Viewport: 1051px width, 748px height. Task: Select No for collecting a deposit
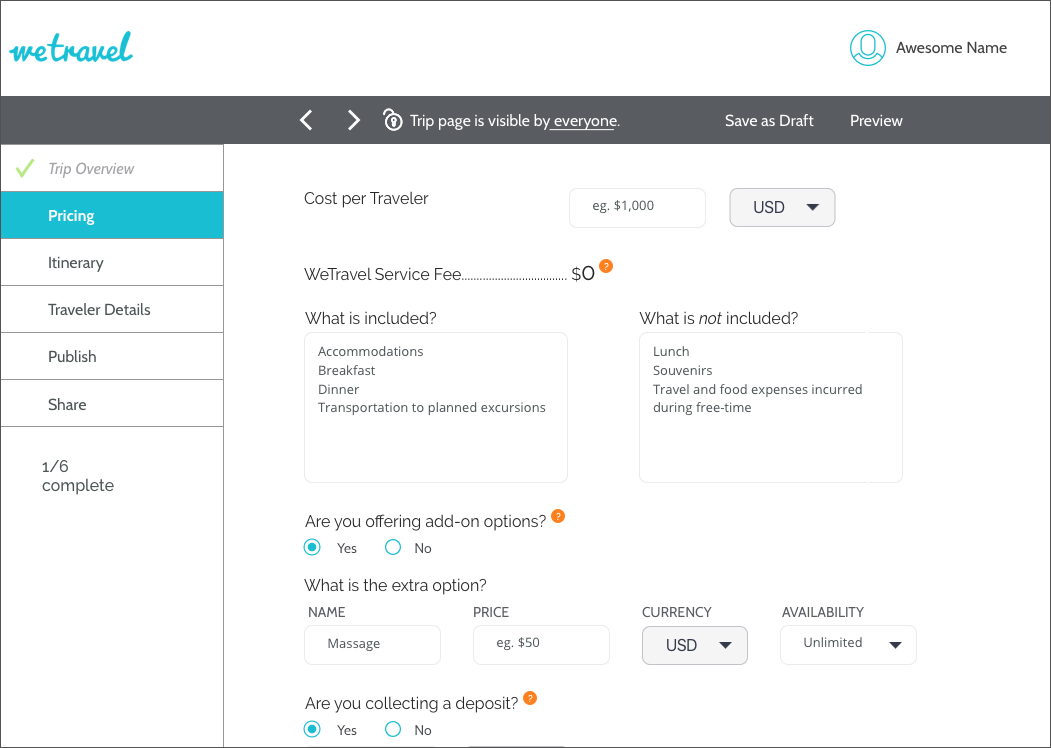(x=393, y=729)
